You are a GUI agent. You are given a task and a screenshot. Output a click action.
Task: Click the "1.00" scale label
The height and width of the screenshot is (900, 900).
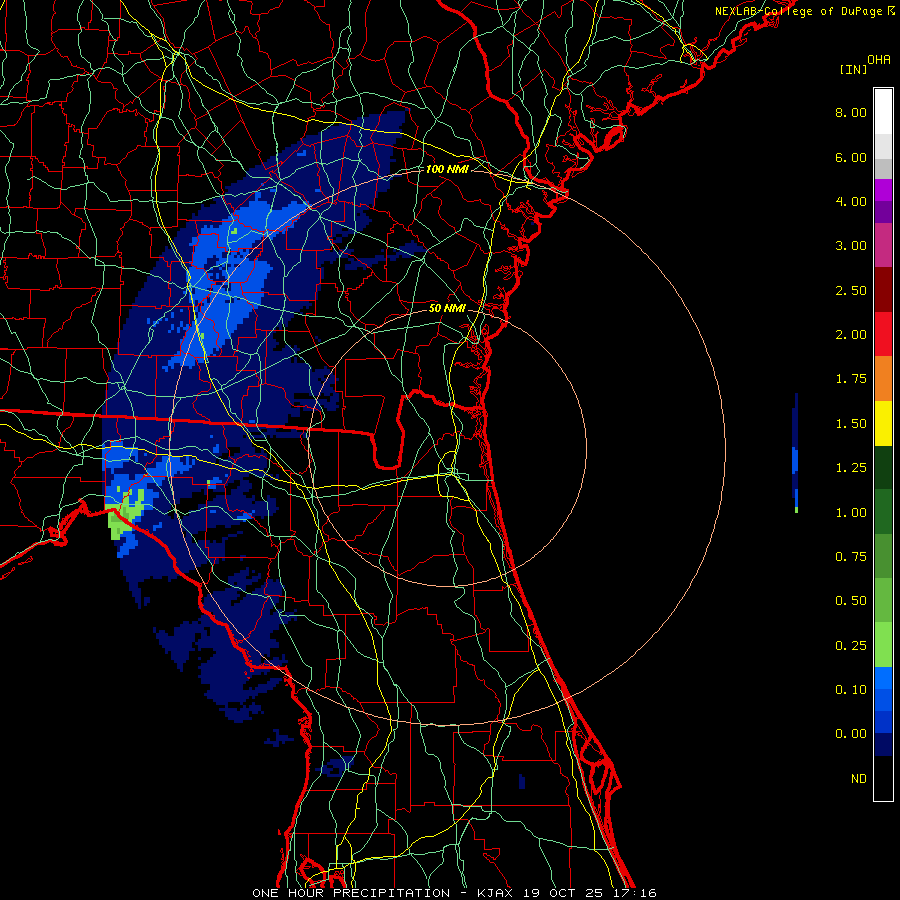[x=851, y=513]
